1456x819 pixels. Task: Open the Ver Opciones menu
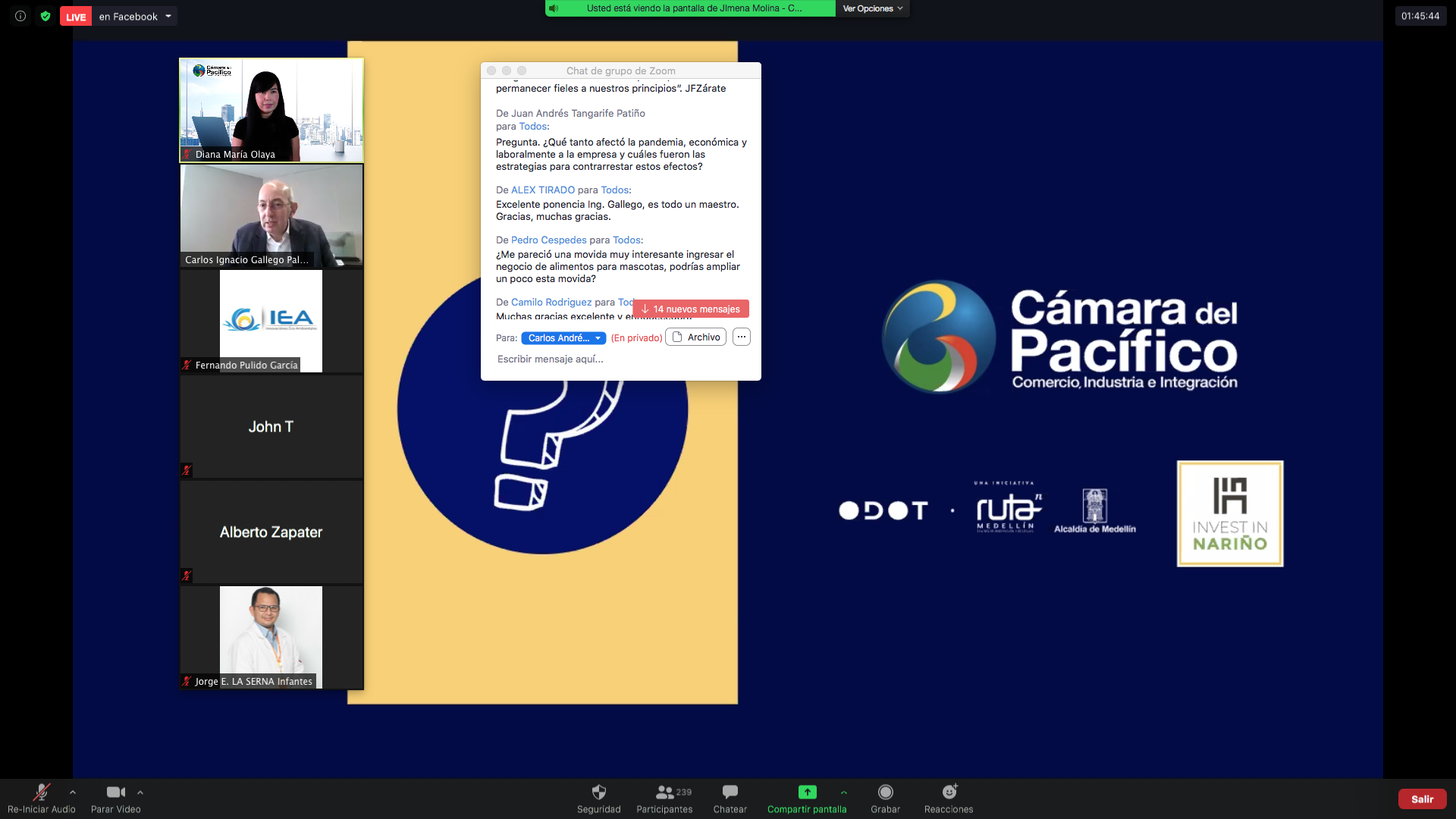point(873,8)
